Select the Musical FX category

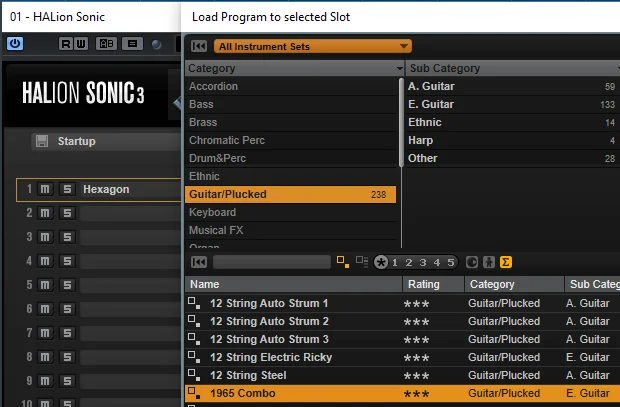[291, 230]
